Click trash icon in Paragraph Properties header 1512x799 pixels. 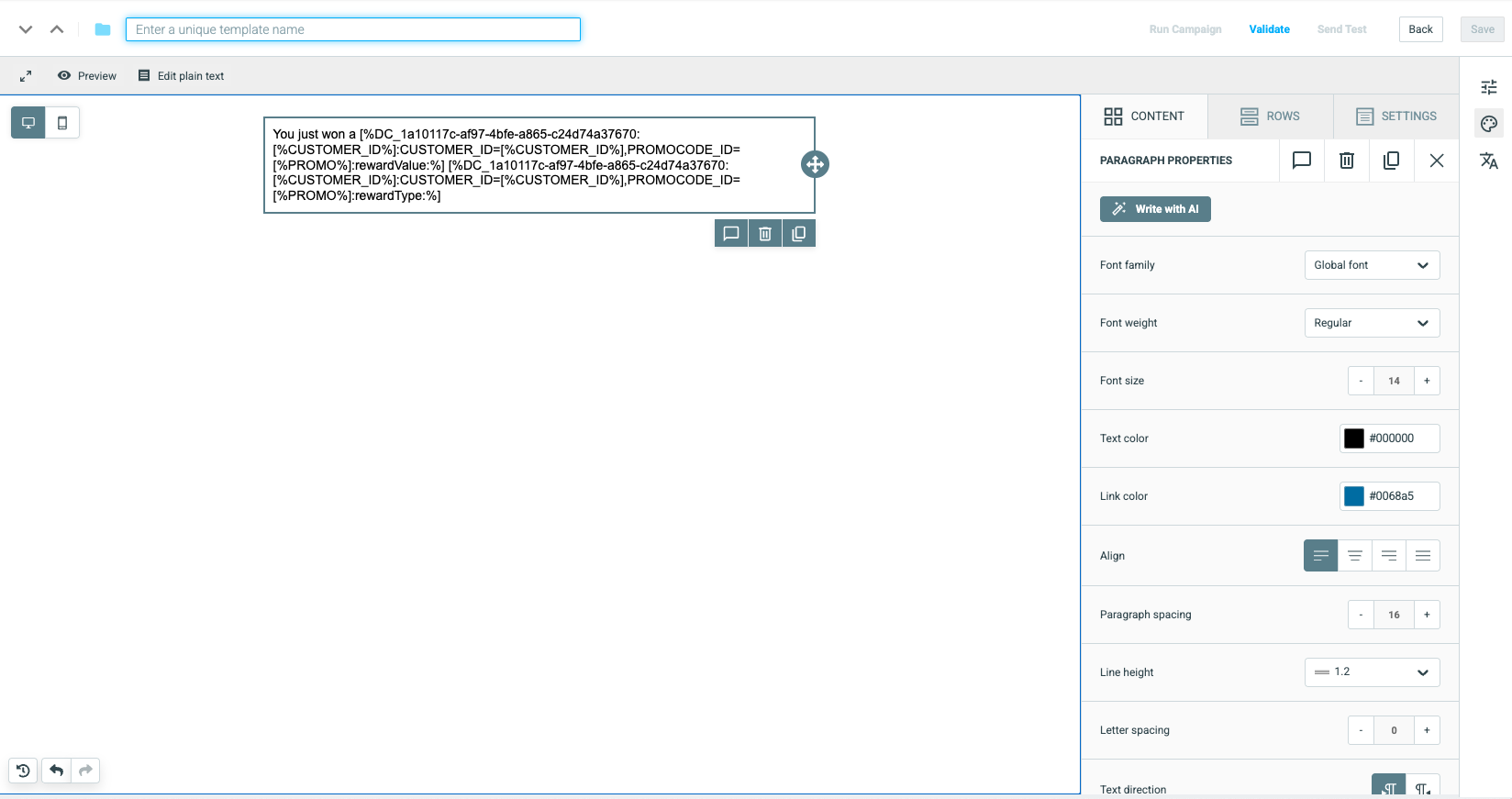pos(1347,161)
